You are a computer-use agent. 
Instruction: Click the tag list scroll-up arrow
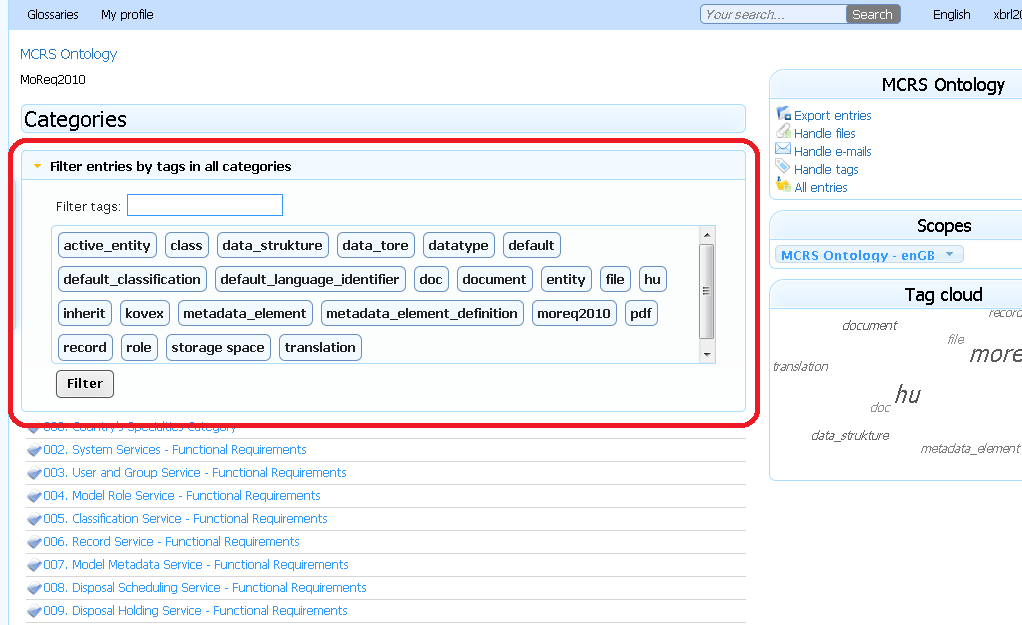coord(707,235)
